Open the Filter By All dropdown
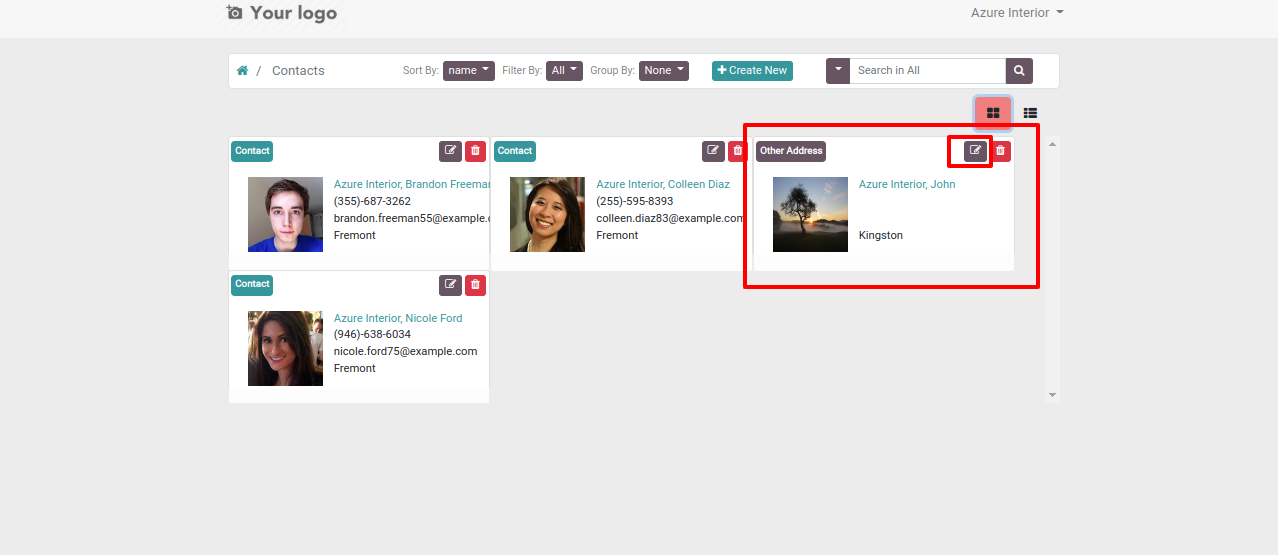 point(565,71)
